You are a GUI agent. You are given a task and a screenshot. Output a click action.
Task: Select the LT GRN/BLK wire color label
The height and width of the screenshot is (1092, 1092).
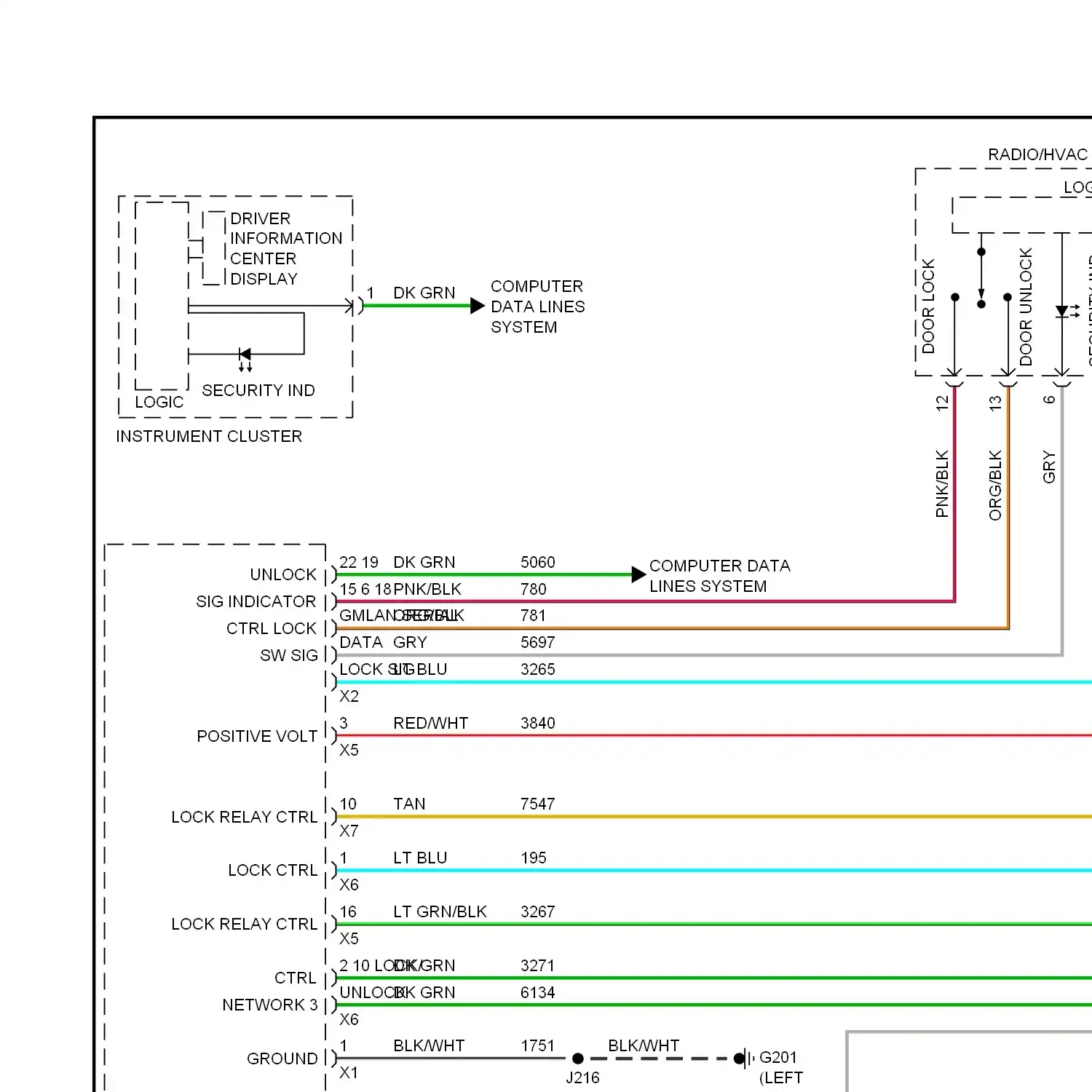click(x=440, y=911)
